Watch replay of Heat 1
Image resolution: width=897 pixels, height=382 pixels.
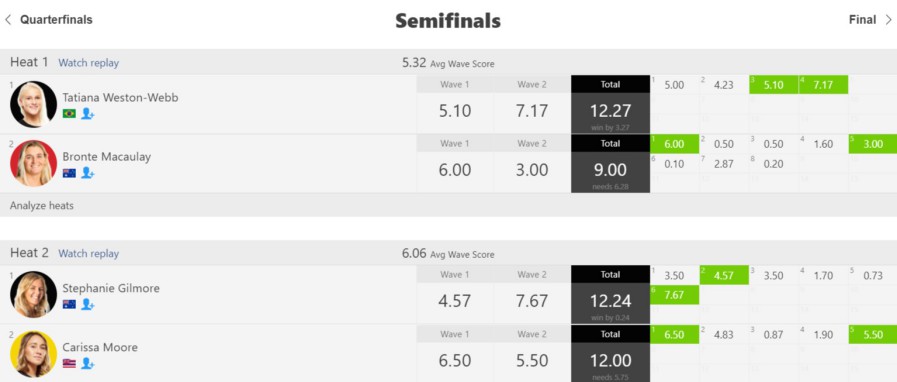(89, 63)
